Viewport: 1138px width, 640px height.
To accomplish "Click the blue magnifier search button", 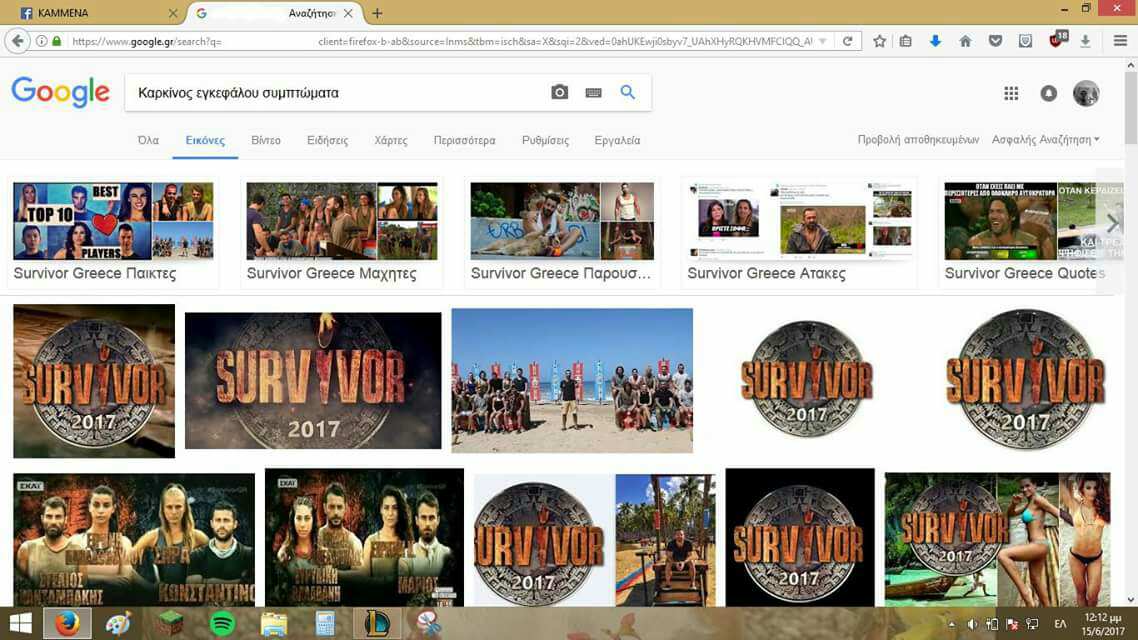I will tap(627, 92).
